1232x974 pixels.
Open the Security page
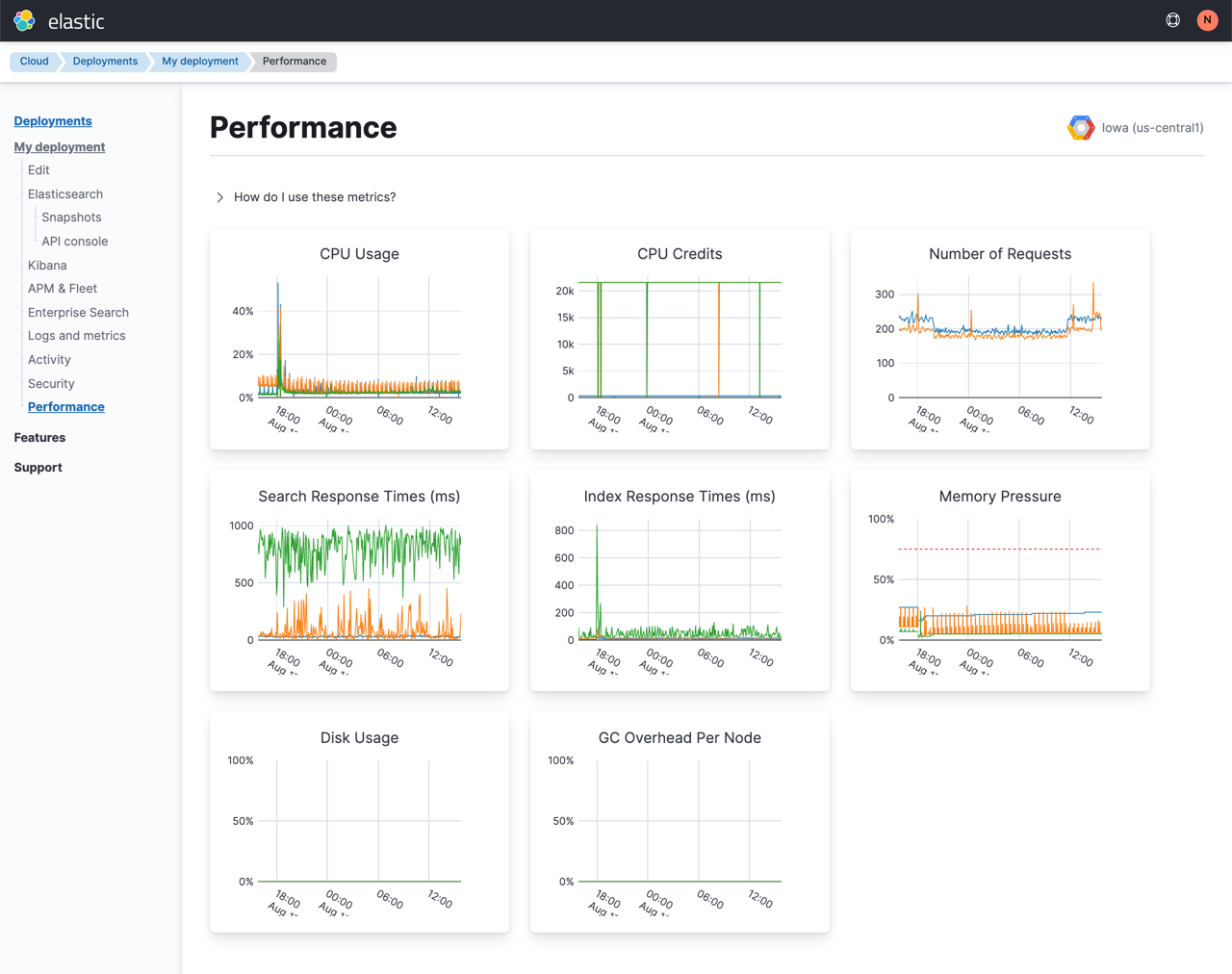click(51, 384)
